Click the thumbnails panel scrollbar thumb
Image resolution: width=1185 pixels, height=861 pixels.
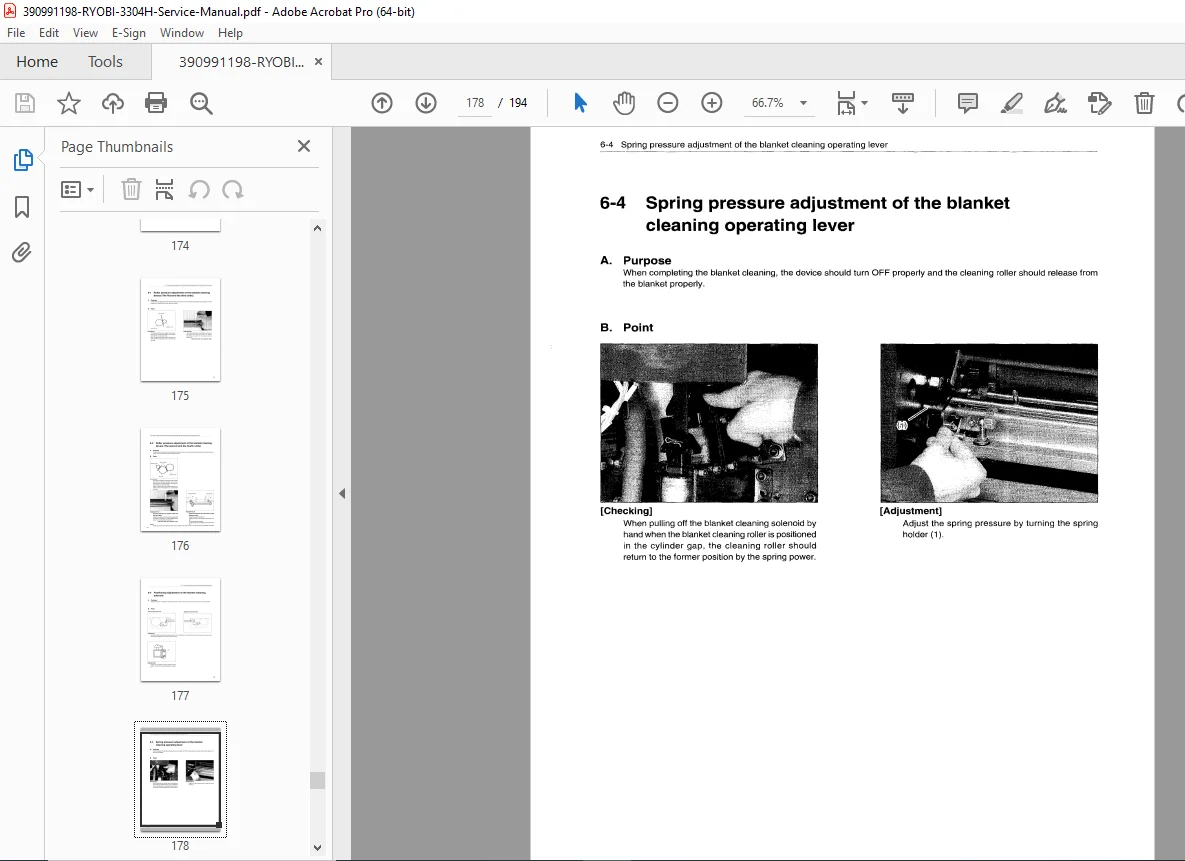317,780
